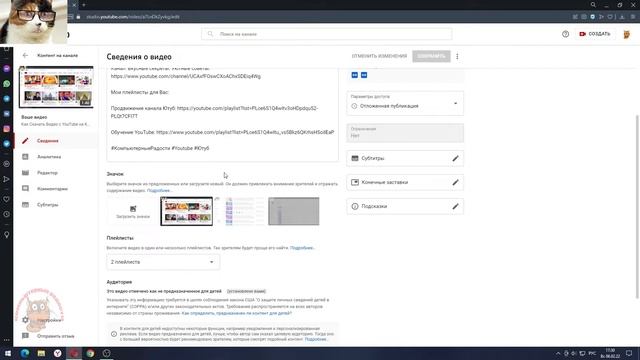Click the Конечные заставки card icon
This screenshot has width=640, height=360.
coord(355,182)
